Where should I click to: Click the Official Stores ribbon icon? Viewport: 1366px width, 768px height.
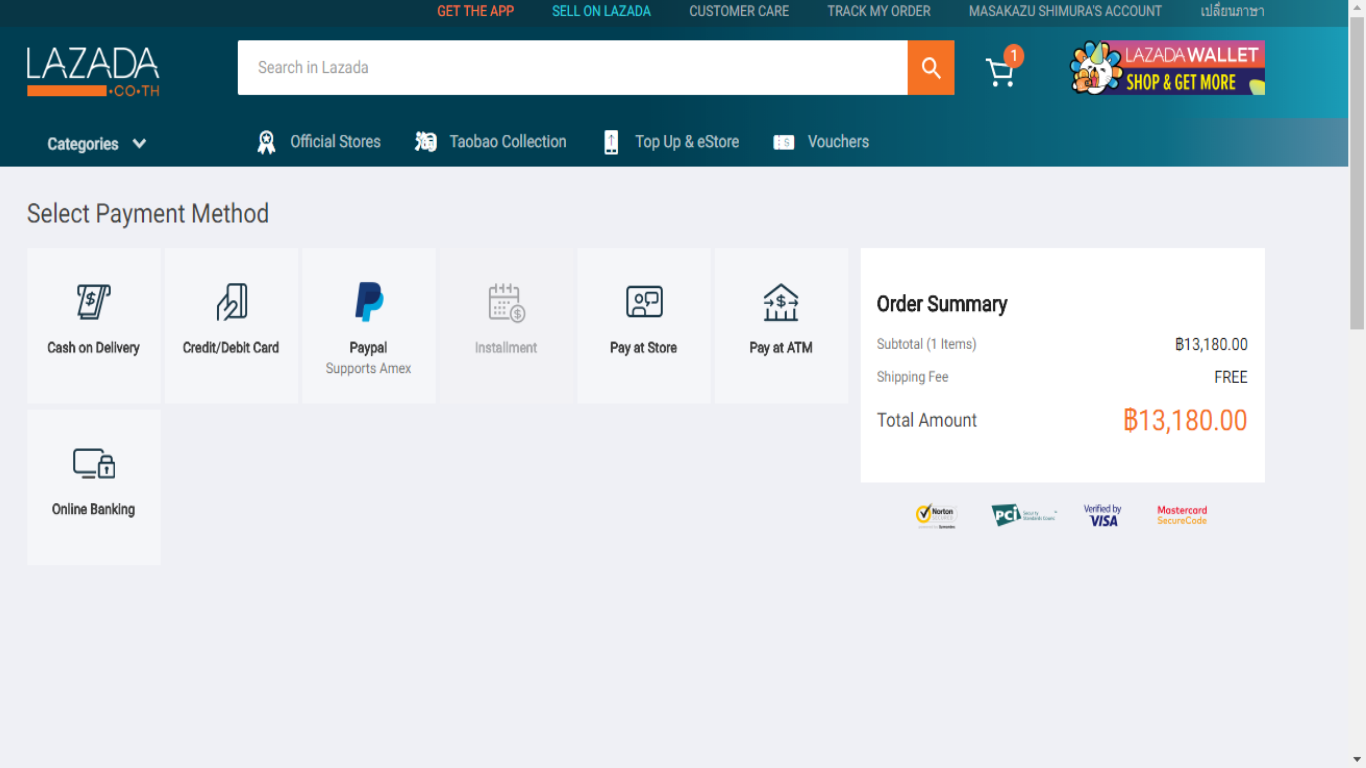point(266,142)
